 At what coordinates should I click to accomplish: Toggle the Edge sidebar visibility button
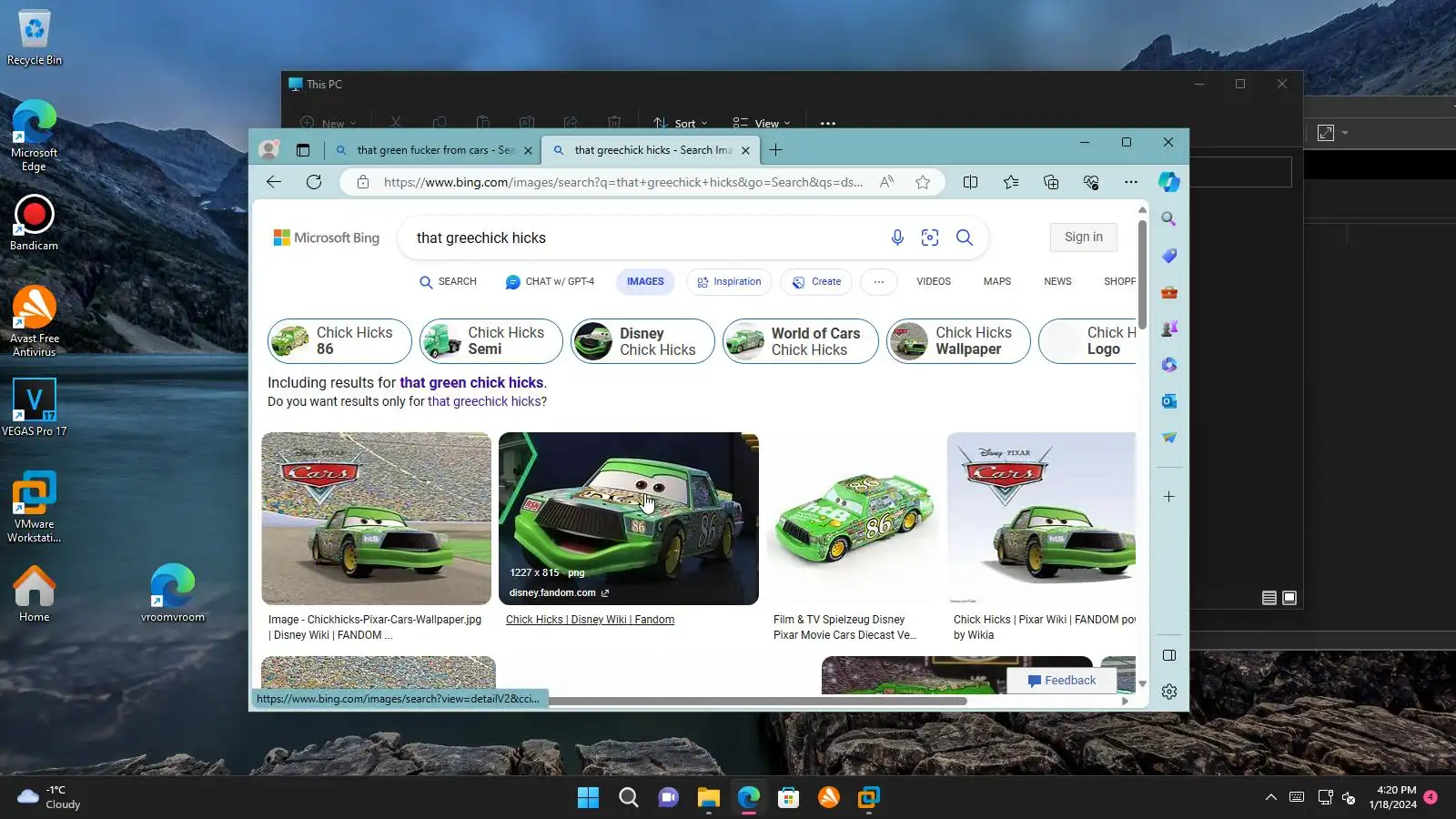click(1169, 655)
